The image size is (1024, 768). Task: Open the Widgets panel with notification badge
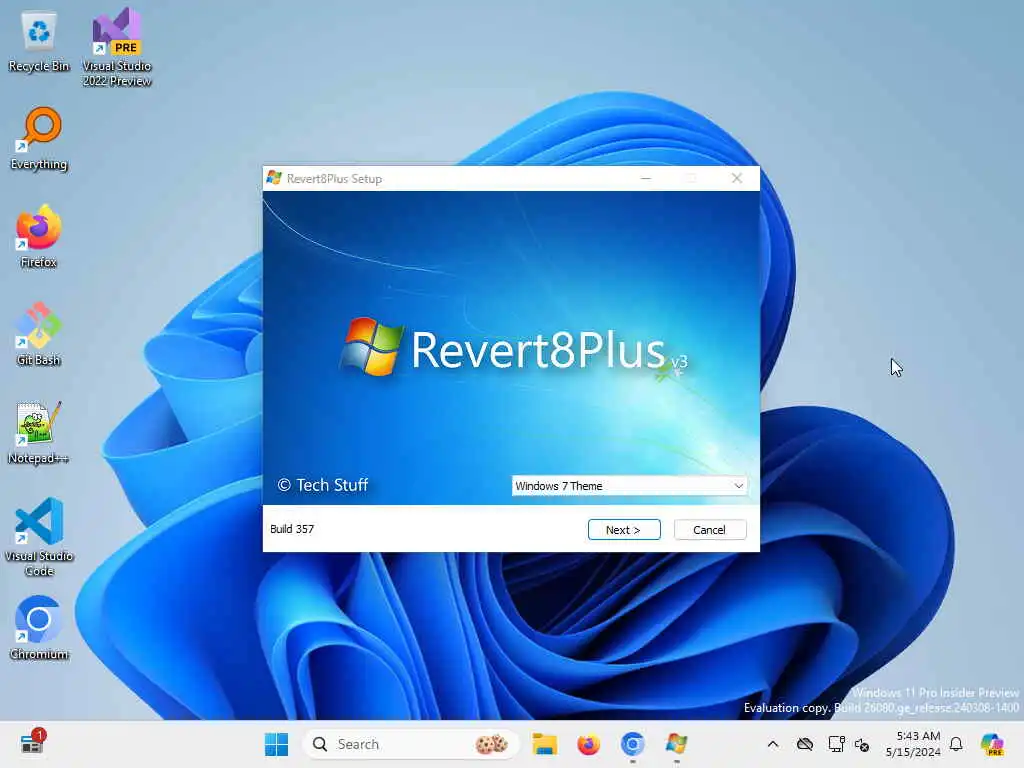[x=31, y=743]
